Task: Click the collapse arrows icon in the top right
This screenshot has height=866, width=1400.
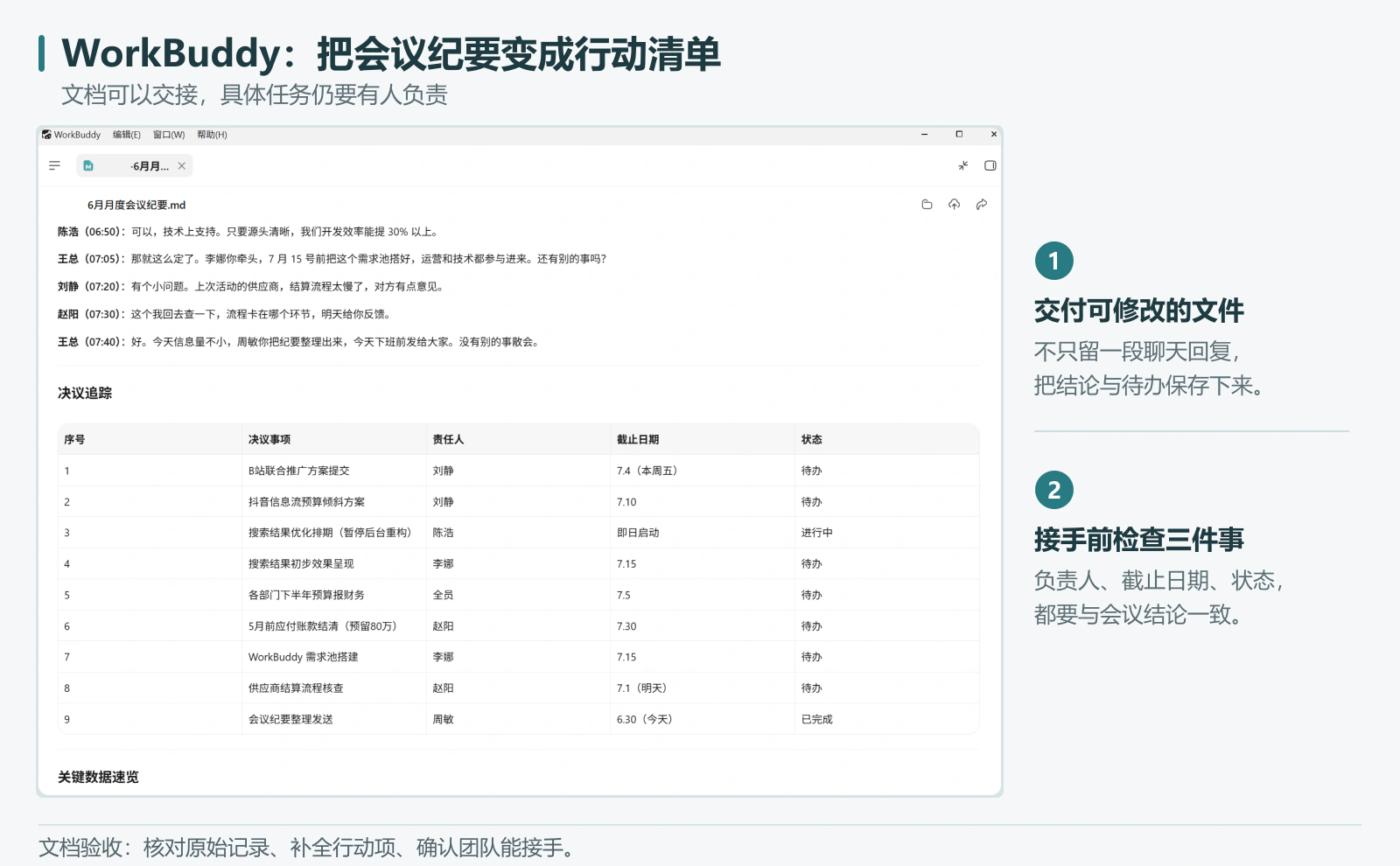Action: 963,165
